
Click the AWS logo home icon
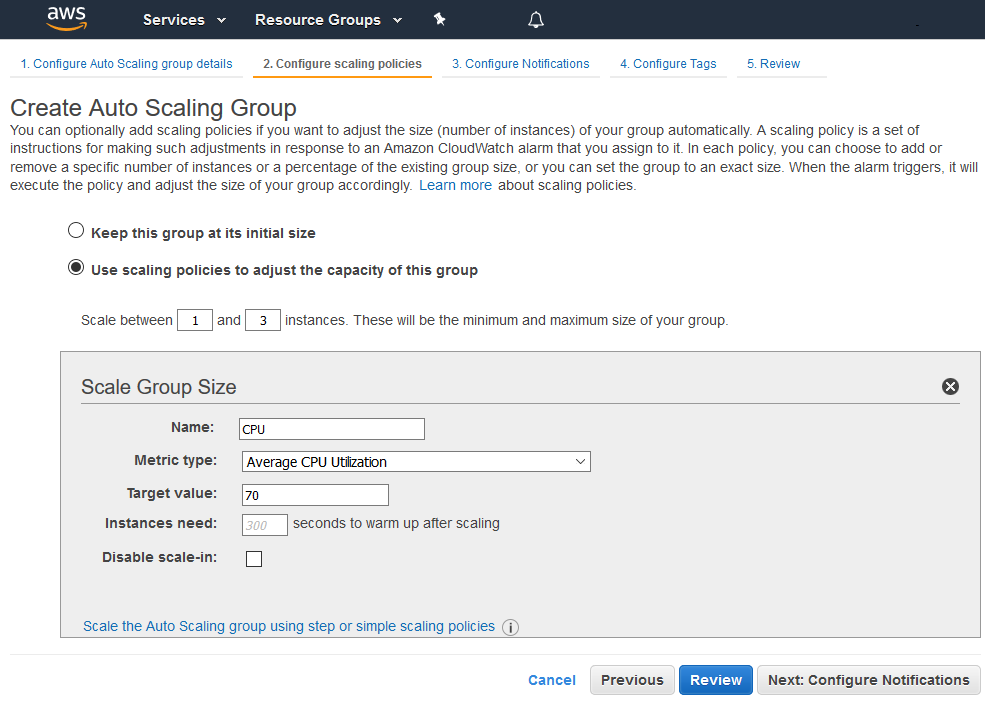(66, 19)
